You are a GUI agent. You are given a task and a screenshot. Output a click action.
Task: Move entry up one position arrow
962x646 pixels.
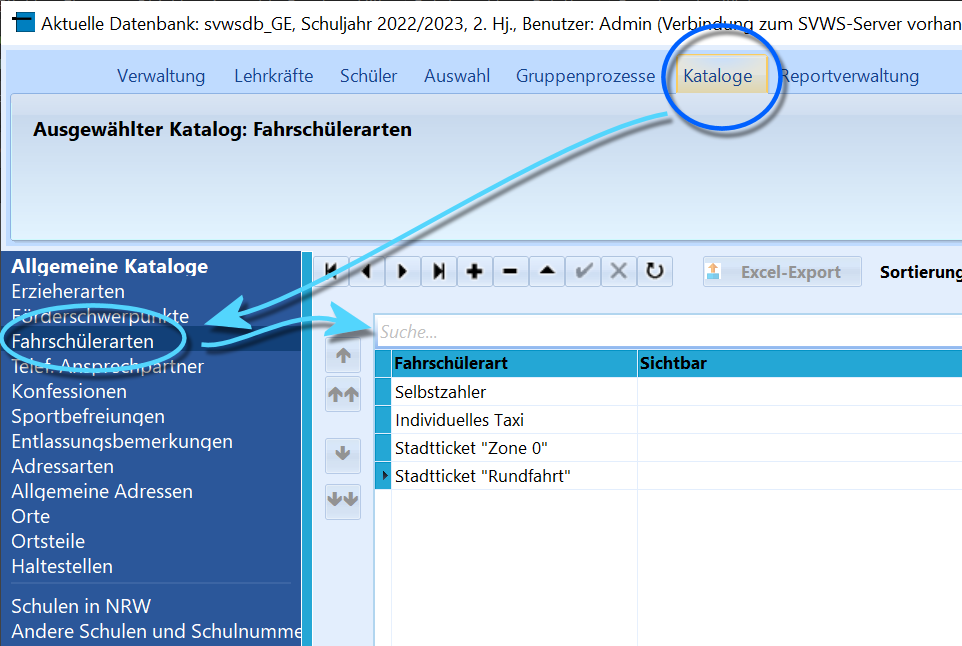click(x=343, y=355)
